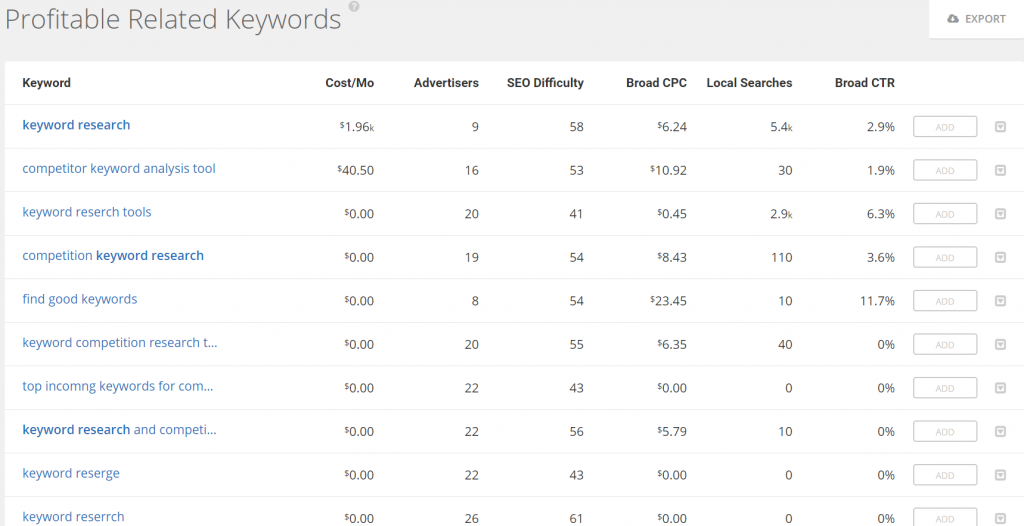Expand dropdown for competitor keyword analysis tool row

click(x=1000, y=171)
